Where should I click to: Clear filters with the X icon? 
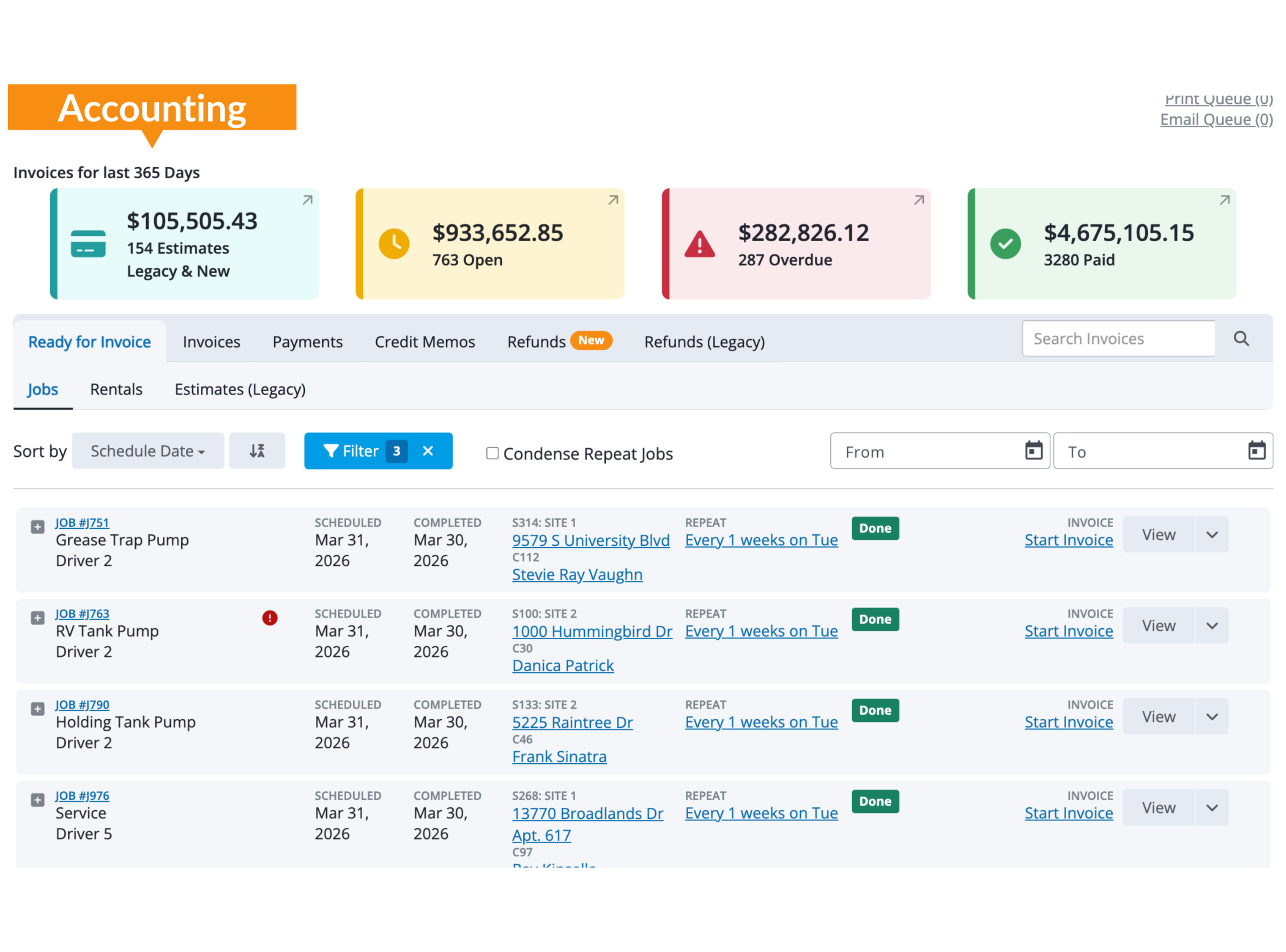427,451
